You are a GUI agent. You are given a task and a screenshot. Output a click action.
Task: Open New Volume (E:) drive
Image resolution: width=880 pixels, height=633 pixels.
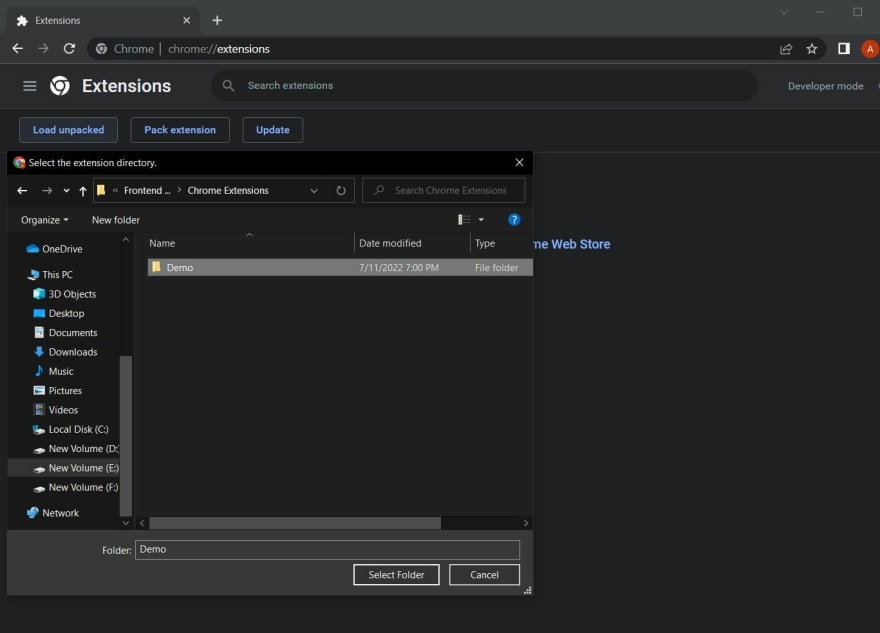[83, 468]
